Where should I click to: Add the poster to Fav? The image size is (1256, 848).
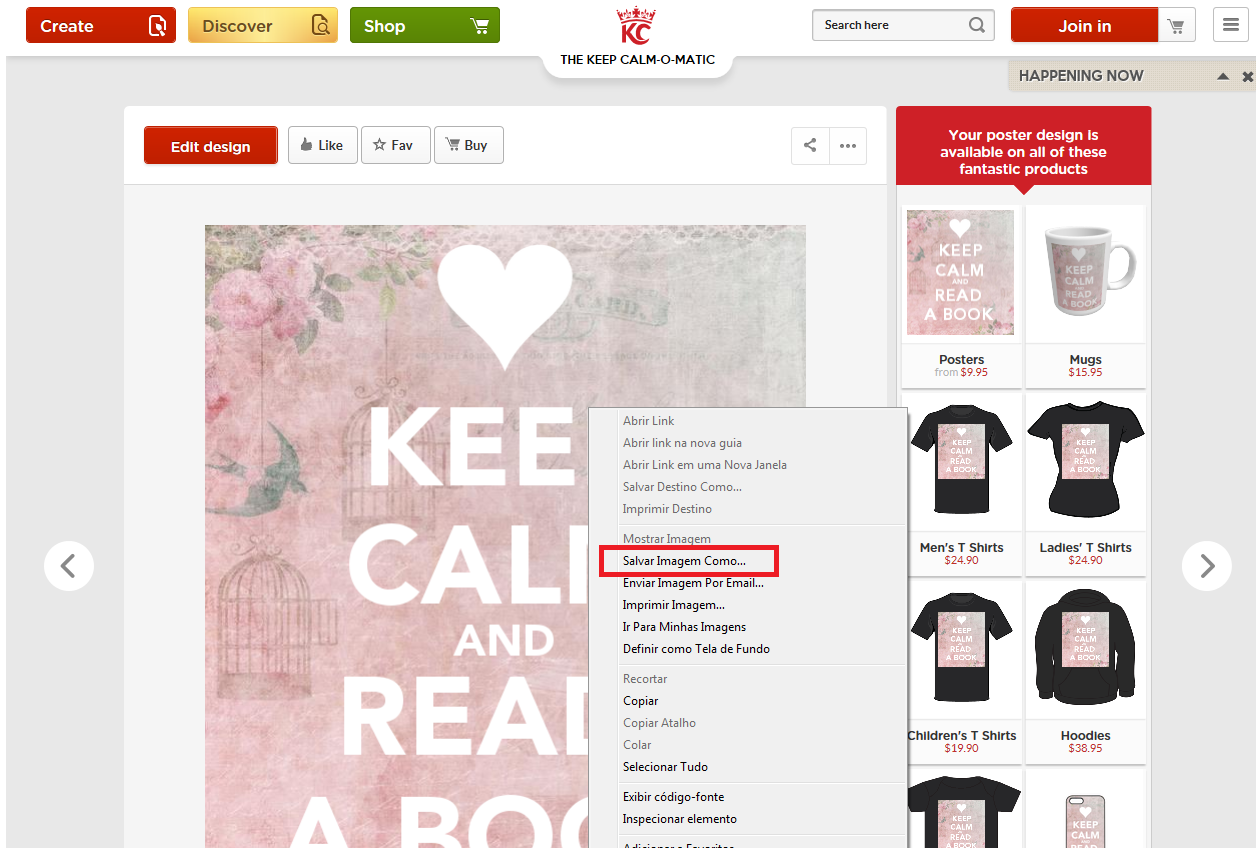click(x=396, y=145)
